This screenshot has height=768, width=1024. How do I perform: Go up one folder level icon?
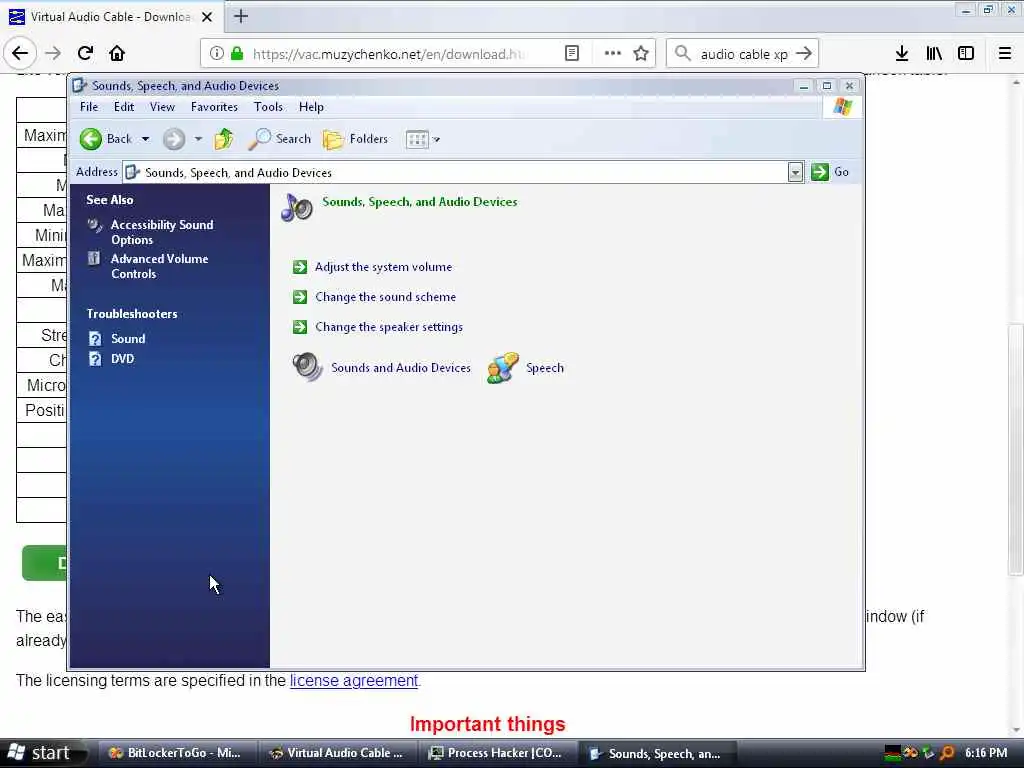[x=224, y=138]
